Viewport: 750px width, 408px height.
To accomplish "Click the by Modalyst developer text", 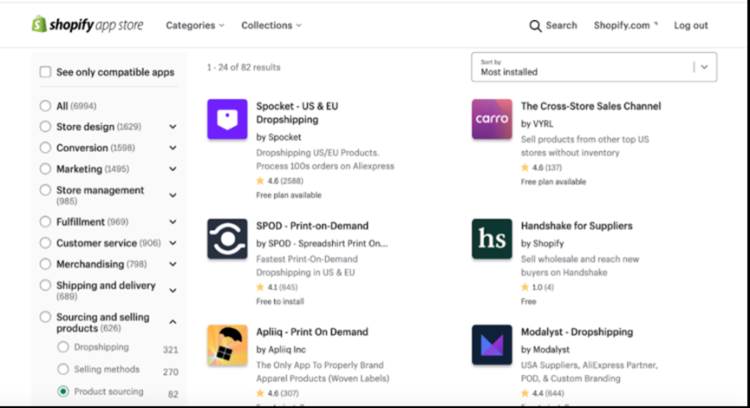I will point(545,350).
